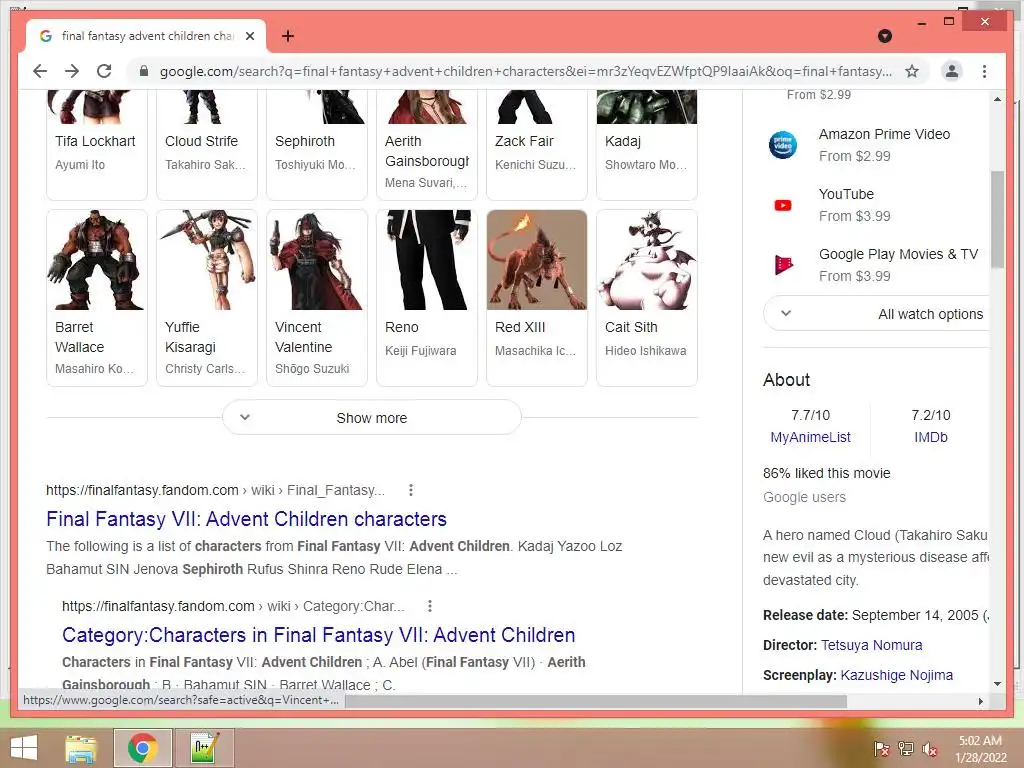Viewport: 1024px width, 768px height.
Task: Select the Red XIII character card
Action: (537, 298)
